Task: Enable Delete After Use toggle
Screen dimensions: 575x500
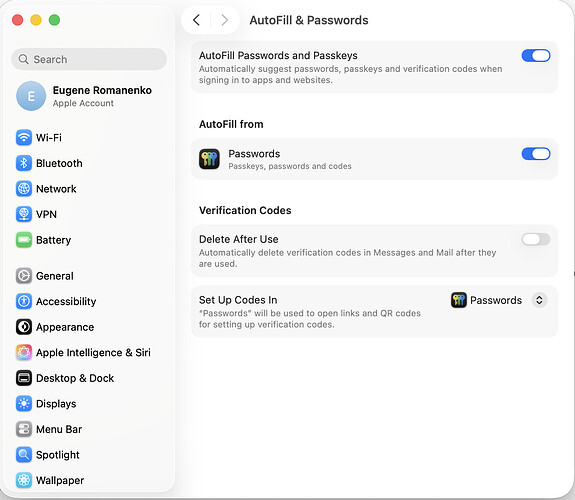Action: 536,240
